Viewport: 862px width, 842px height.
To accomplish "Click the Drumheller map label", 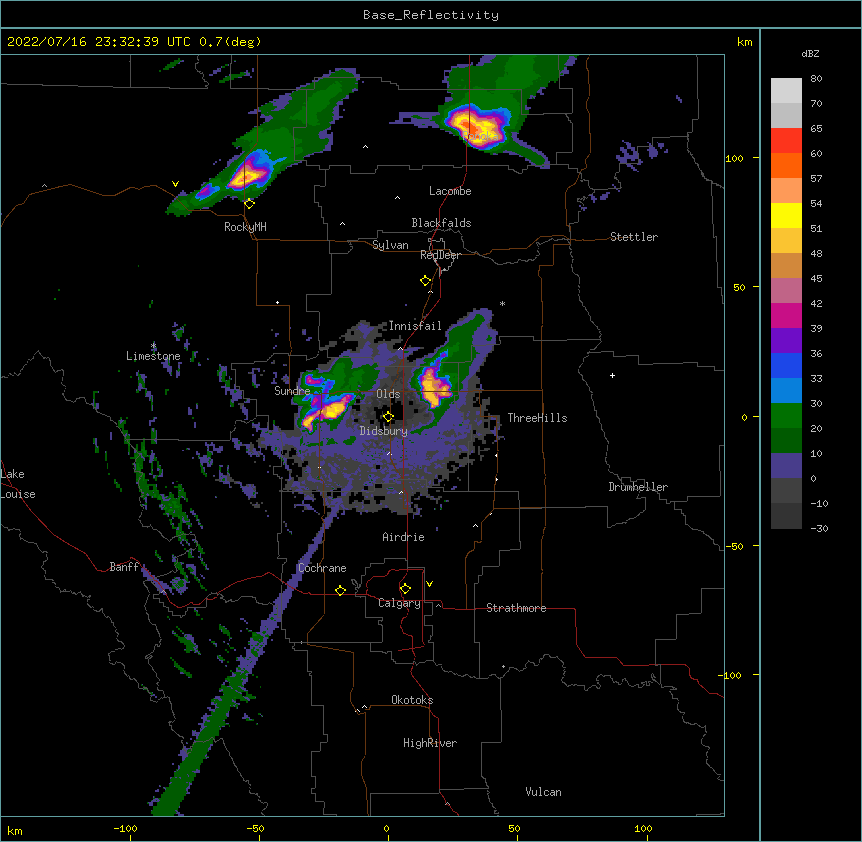I will (638, 487).
